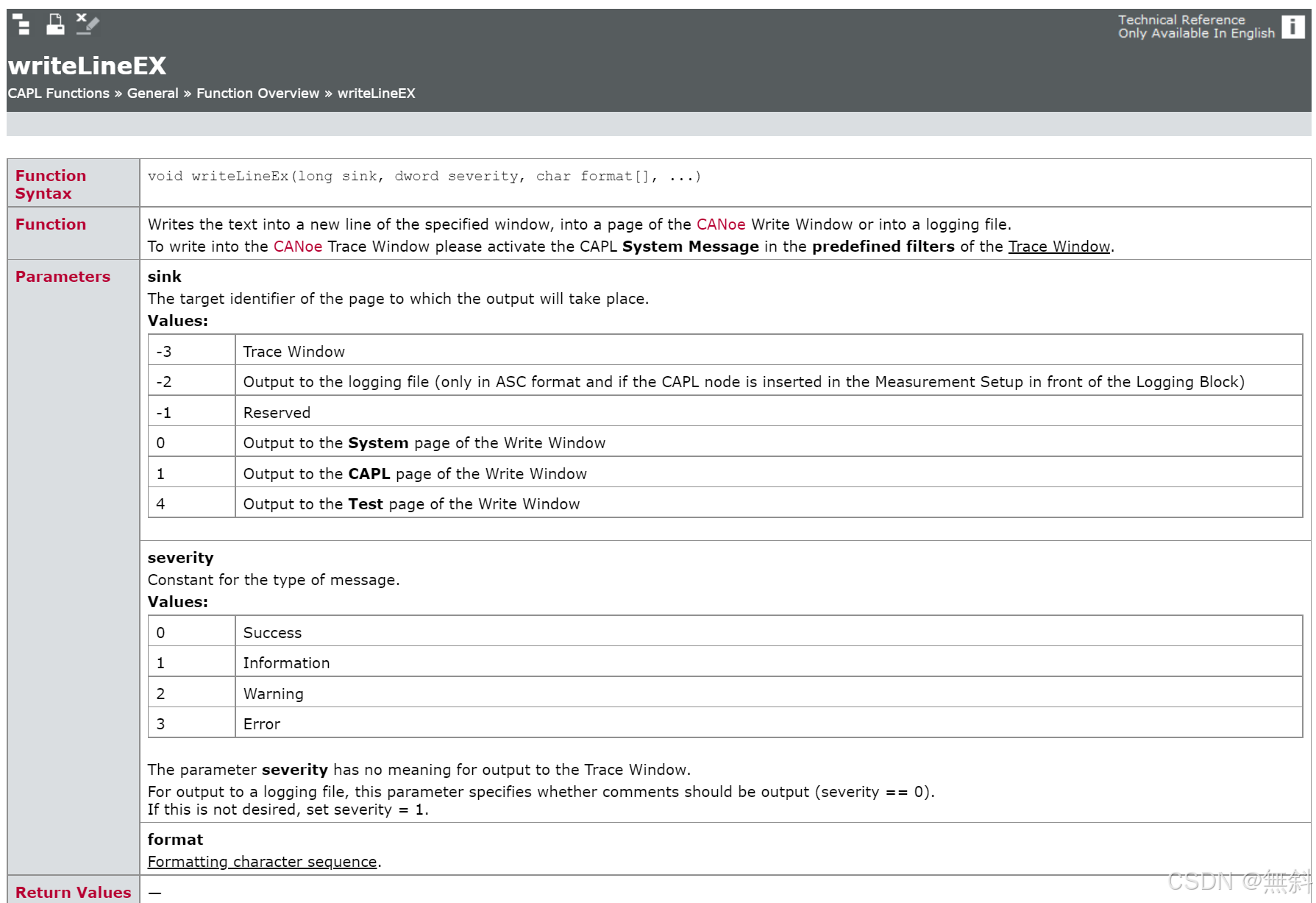Click the Parameters header label
Image resolution: width=1316 pixels, height=903 pixels.
click(63, 277)
